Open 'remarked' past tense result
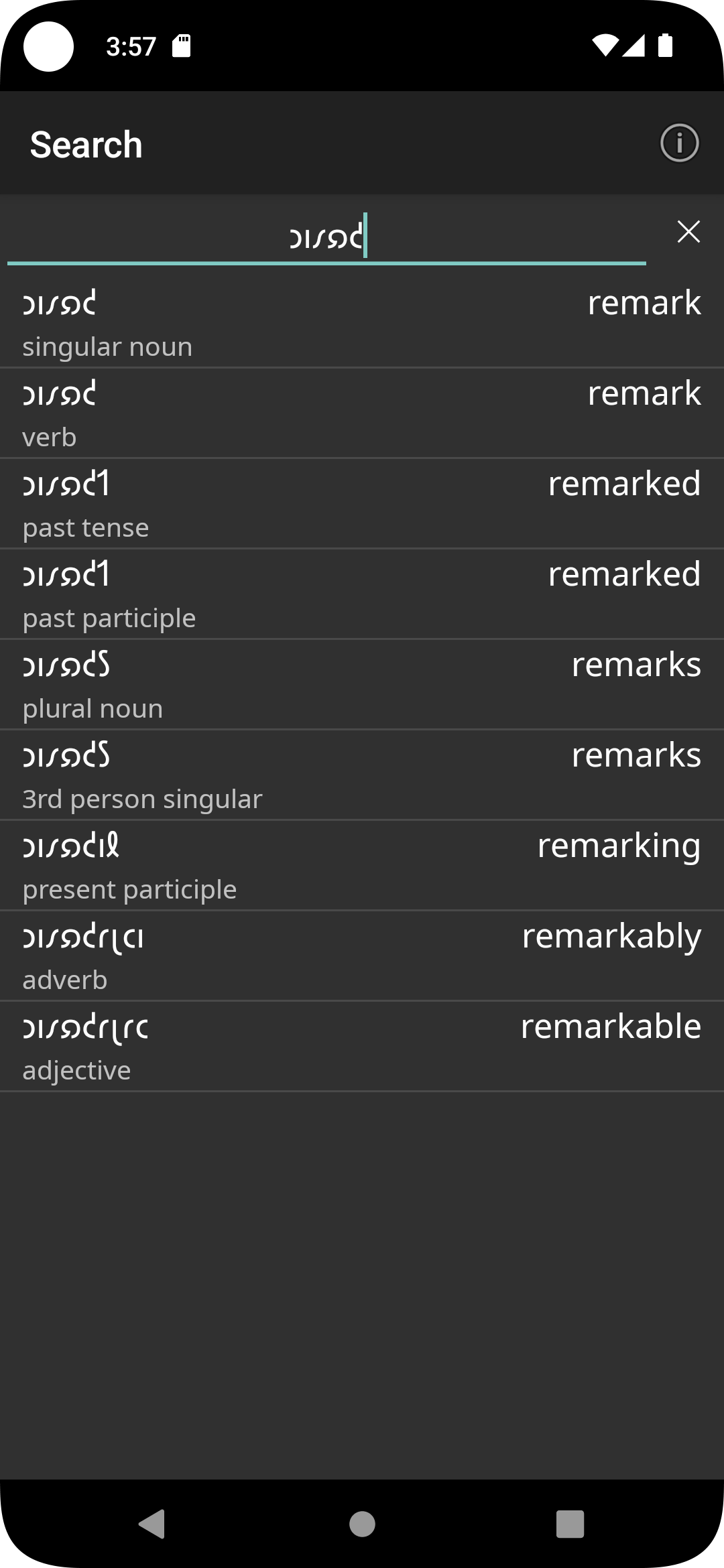 click(362, 504)
